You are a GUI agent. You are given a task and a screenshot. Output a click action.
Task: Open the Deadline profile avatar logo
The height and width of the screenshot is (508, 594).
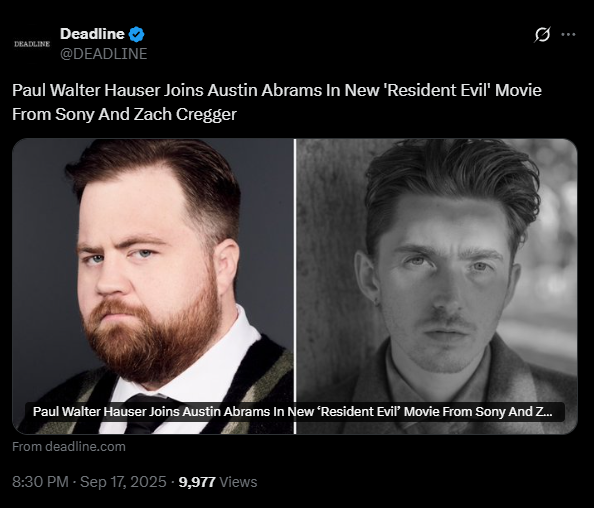32,44
